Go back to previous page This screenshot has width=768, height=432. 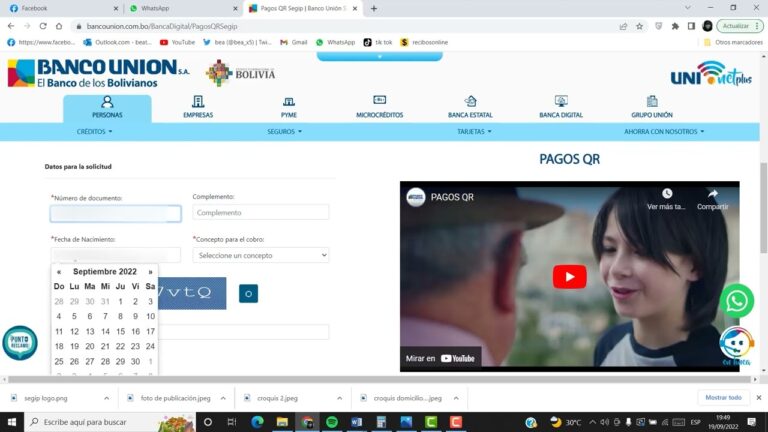pos(11,26)
